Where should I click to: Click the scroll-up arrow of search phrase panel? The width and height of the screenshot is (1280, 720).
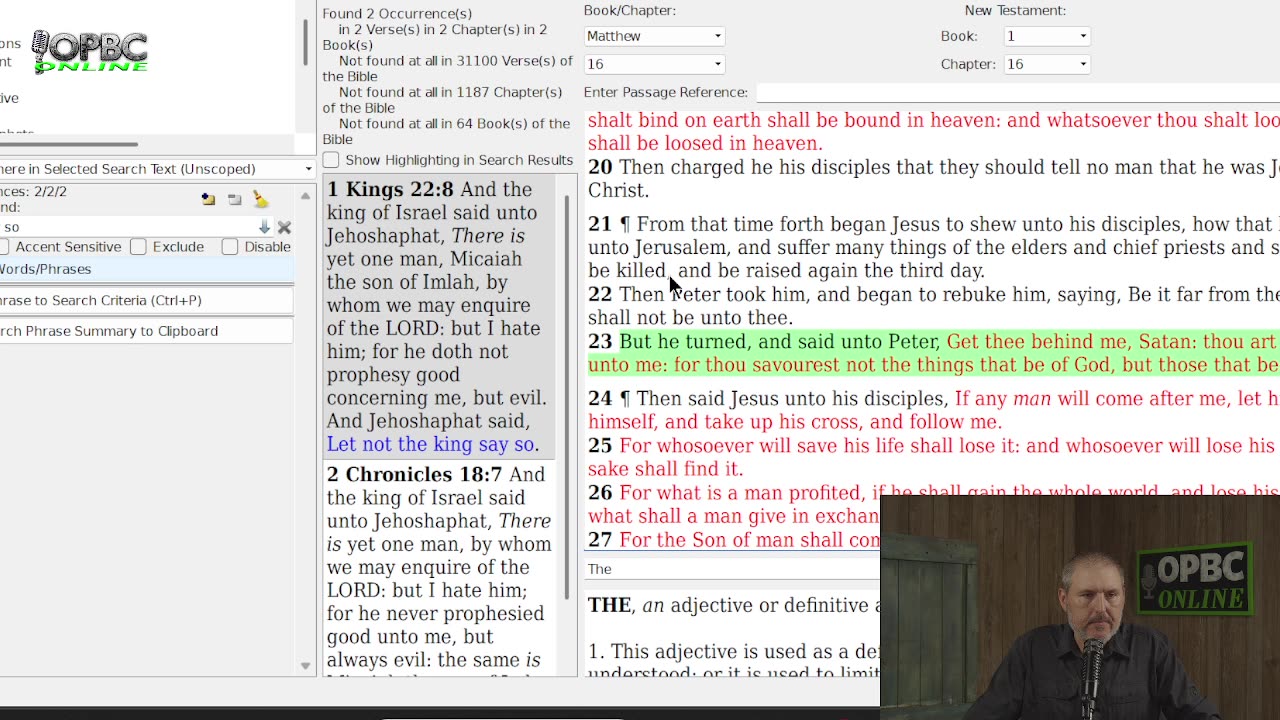(x=305, y=196)
